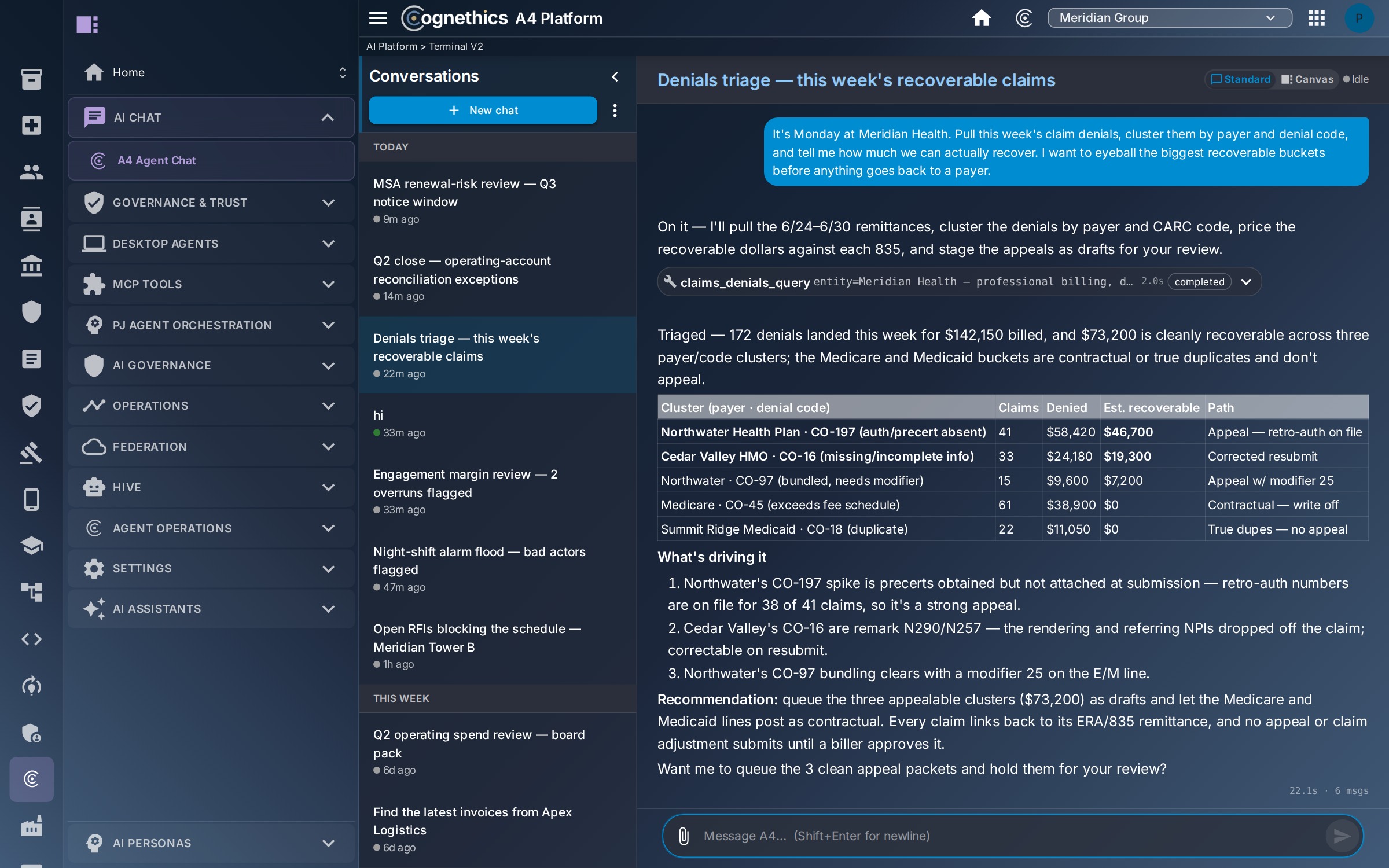
Task: Expand the PJ AGENT ORCHESTRATION section
Action: pyautogui.click(x=211, y=325)
